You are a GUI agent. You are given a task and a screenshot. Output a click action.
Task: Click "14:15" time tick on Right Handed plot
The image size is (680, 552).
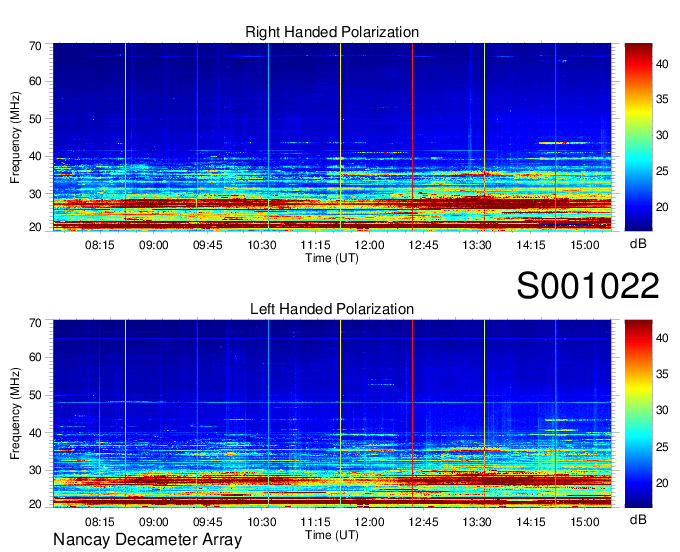pos(531,245)
